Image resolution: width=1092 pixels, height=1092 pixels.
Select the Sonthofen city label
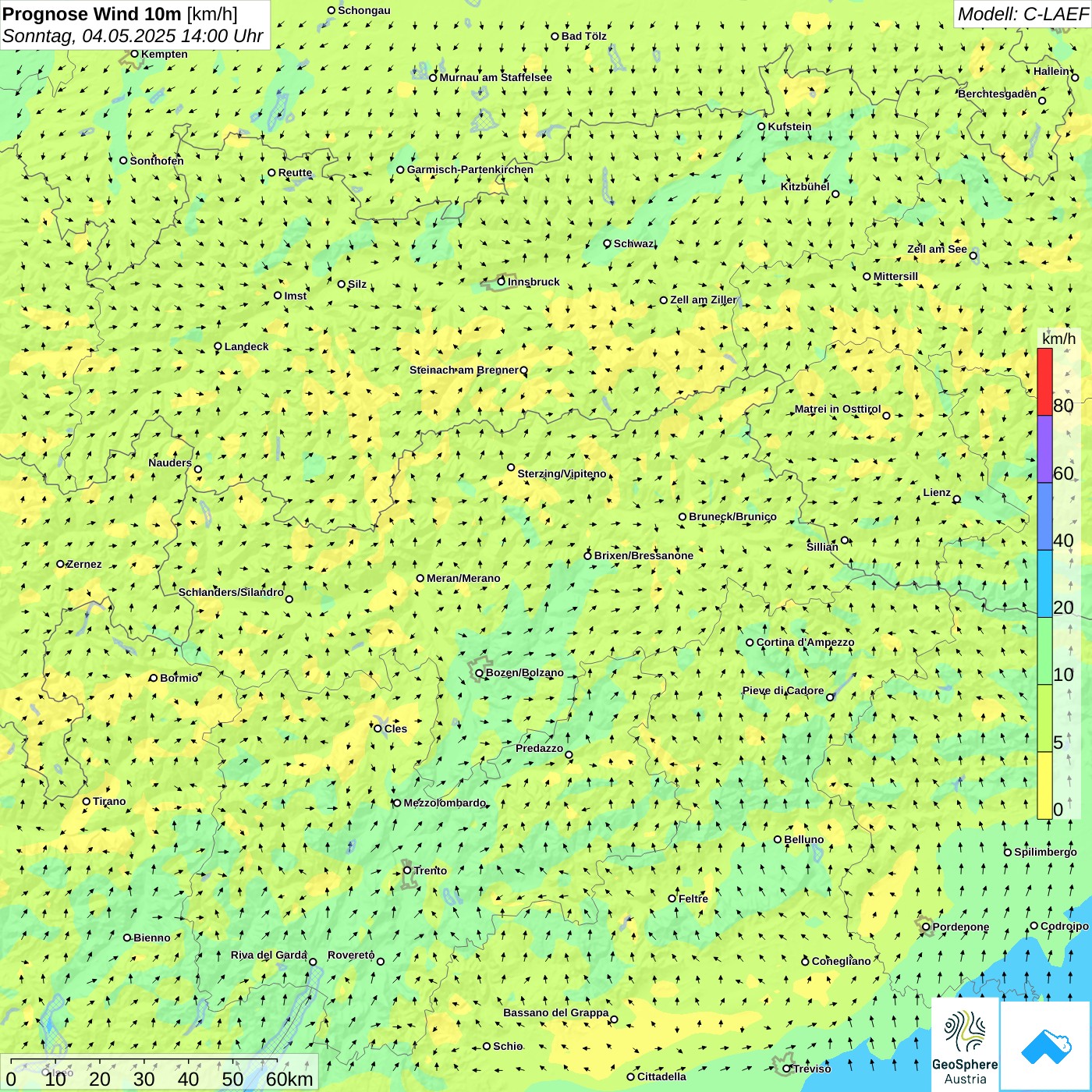tap(157, 161)
